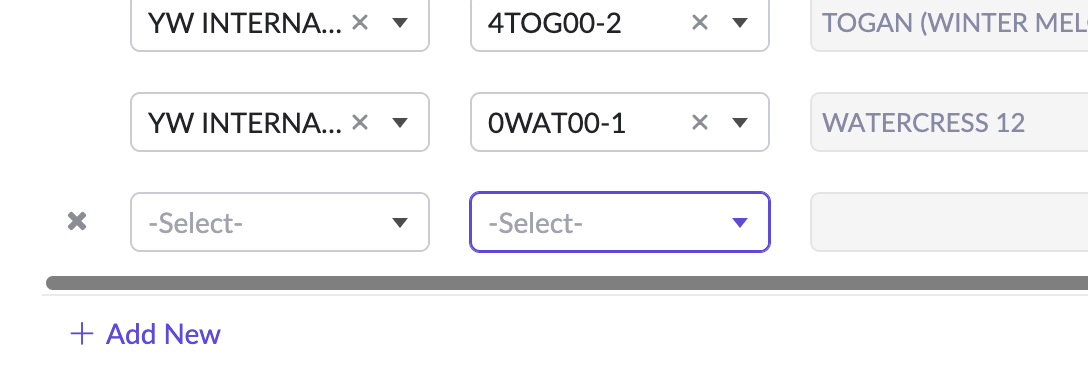This screenshot has height=392, width=1088.
Task: Expand the 4TOG00-2 dropdown using its arrow
Action: pyautogui.click(x=740, y=24)
